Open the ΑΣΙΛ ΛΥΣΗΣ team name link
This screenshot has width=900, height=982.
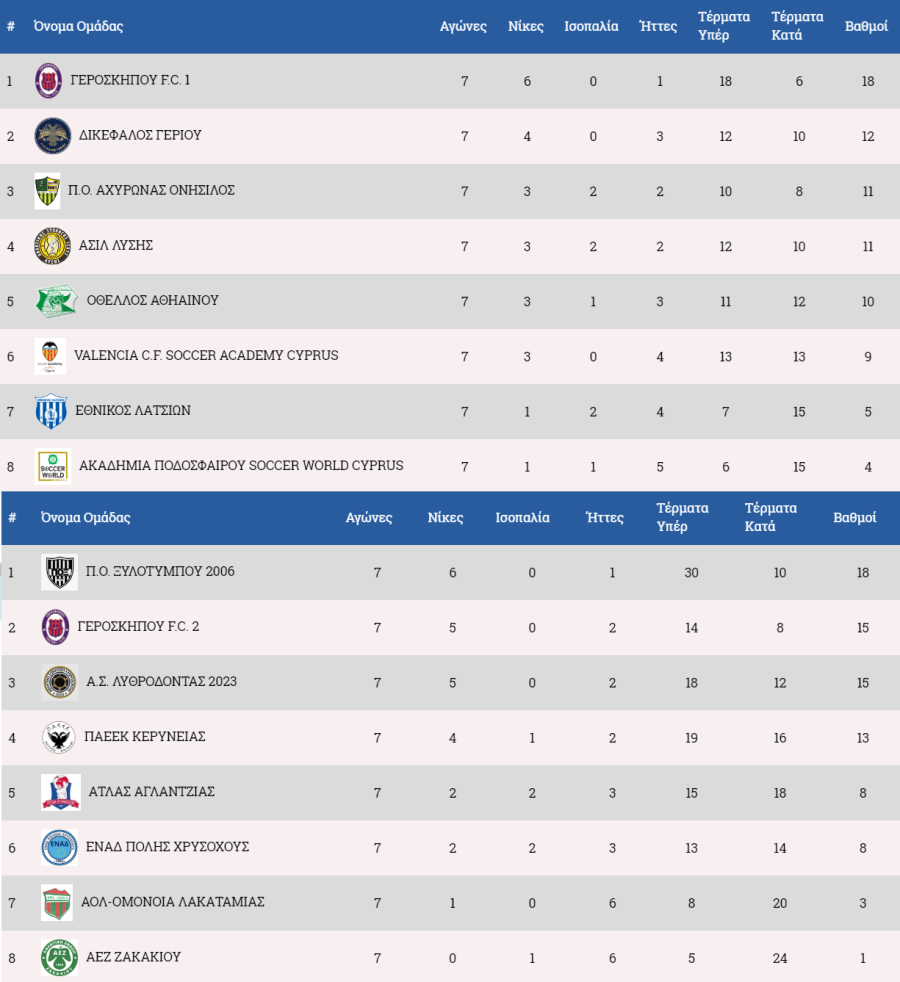pos(116,245)
